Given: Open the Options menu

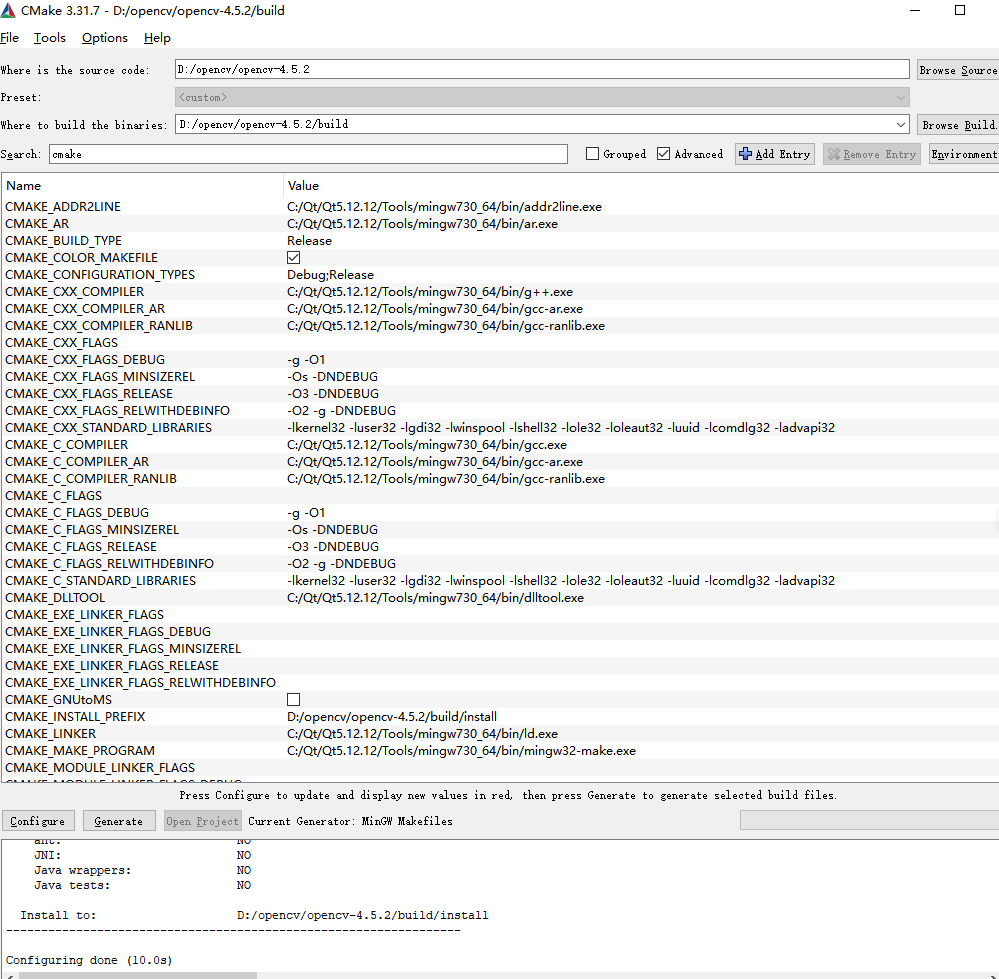Looking at the screenshot, I should 104,38.
